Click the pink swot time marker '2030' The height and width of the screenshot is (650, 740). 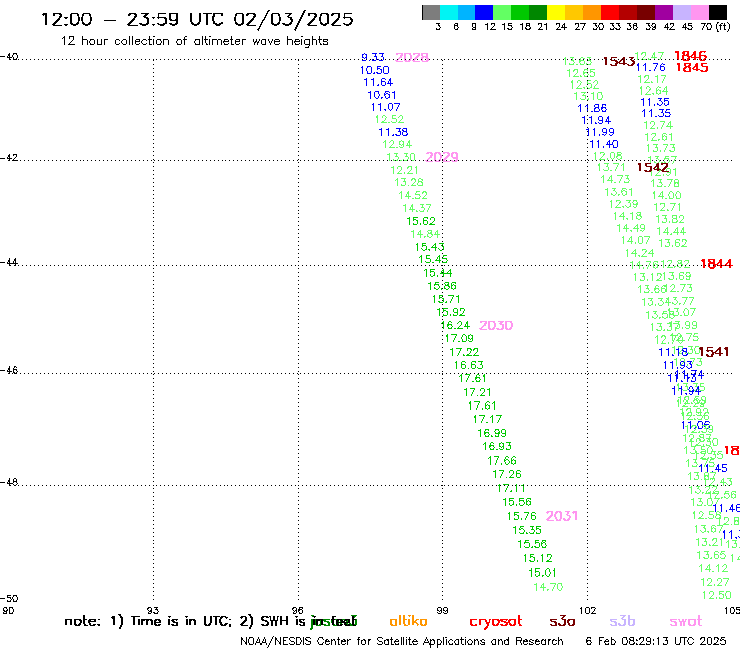coord(496,326)
